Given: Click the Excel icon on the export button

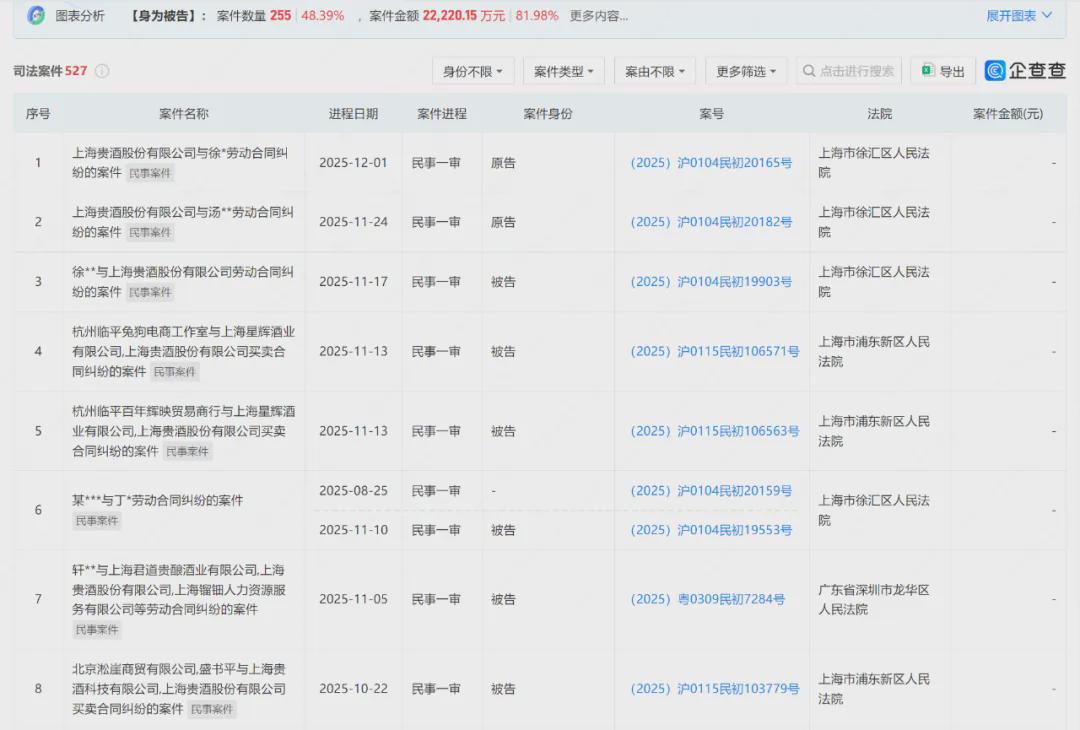Looking at the screenshot, I should [927, 71].
